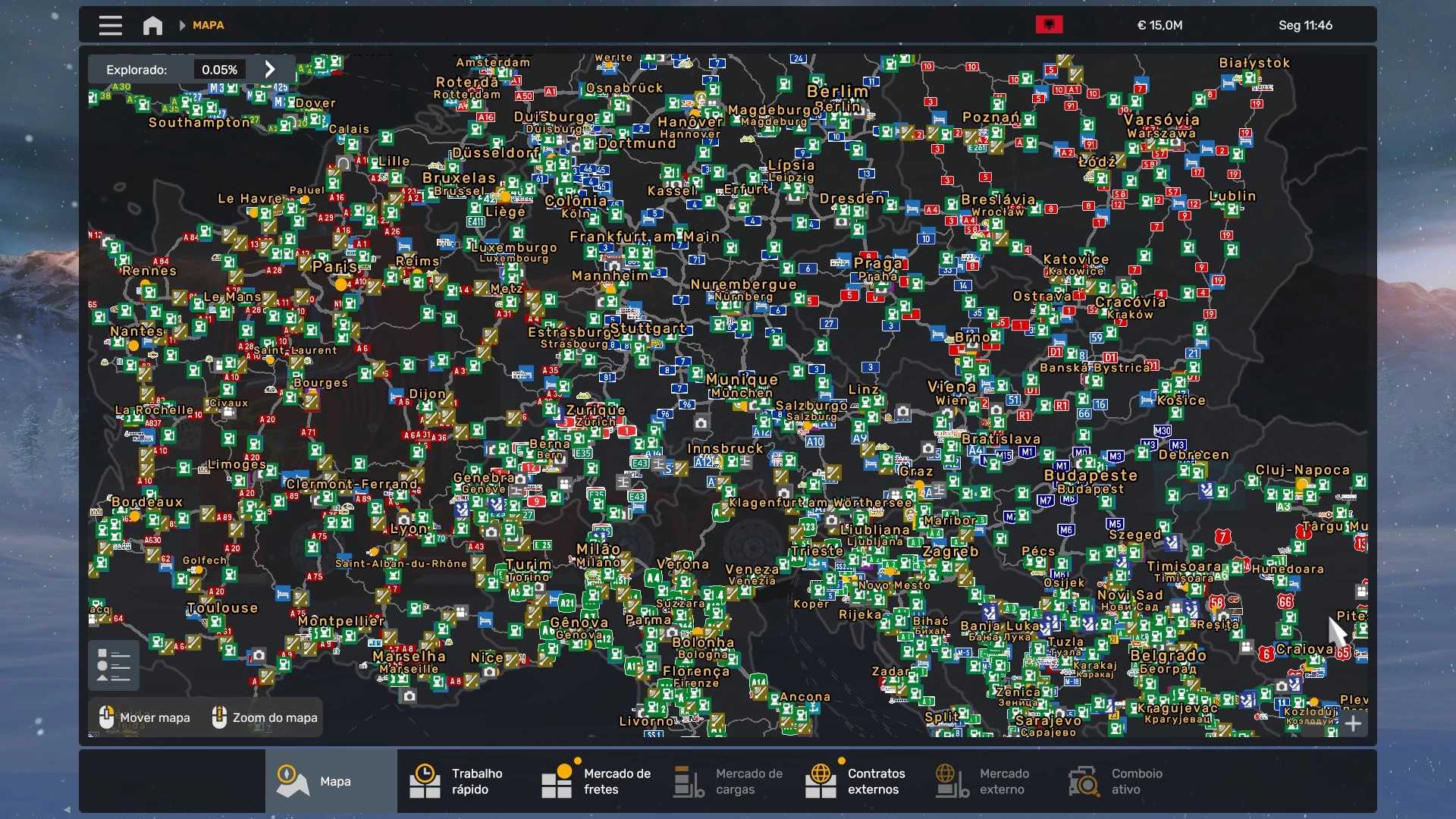This screenshot has height=819, width=1456.
Task: Select the Paris city marker on map
Action: coord(341,284)
